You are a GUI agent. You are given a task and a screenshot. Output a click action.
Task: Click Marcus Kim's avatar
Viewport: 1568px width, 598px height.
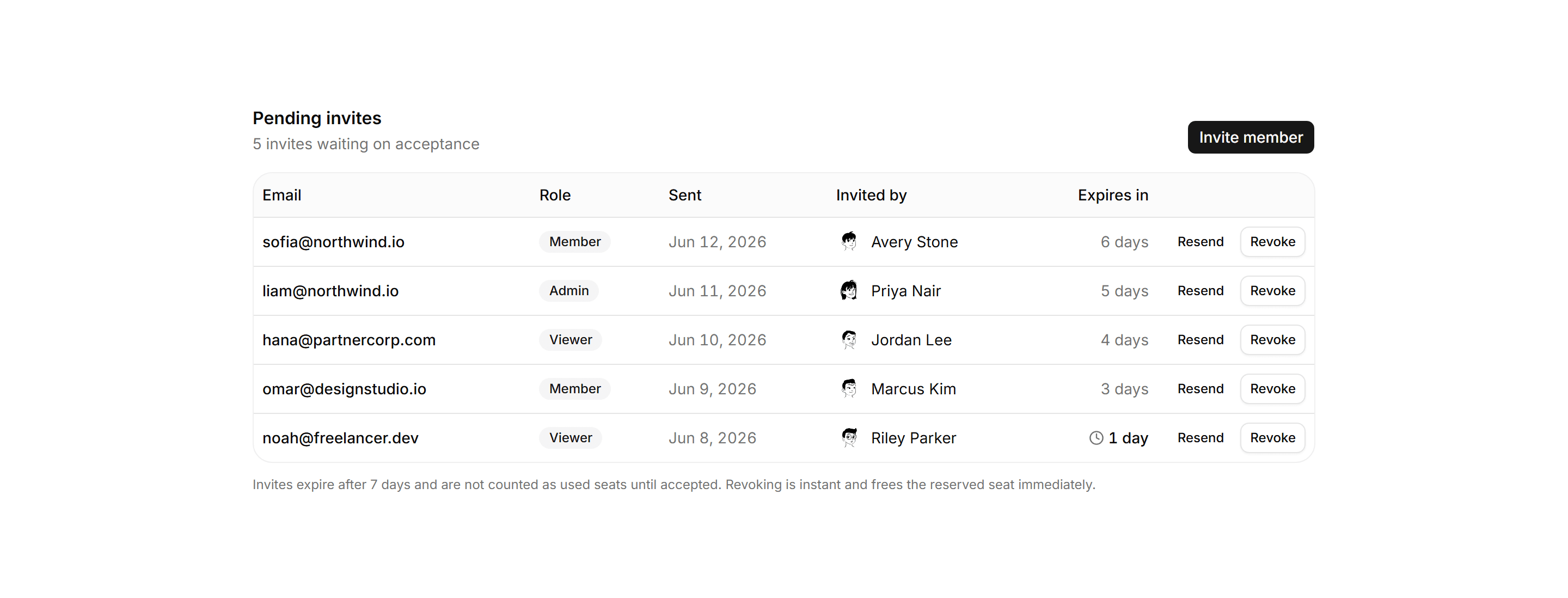point(849,388)
